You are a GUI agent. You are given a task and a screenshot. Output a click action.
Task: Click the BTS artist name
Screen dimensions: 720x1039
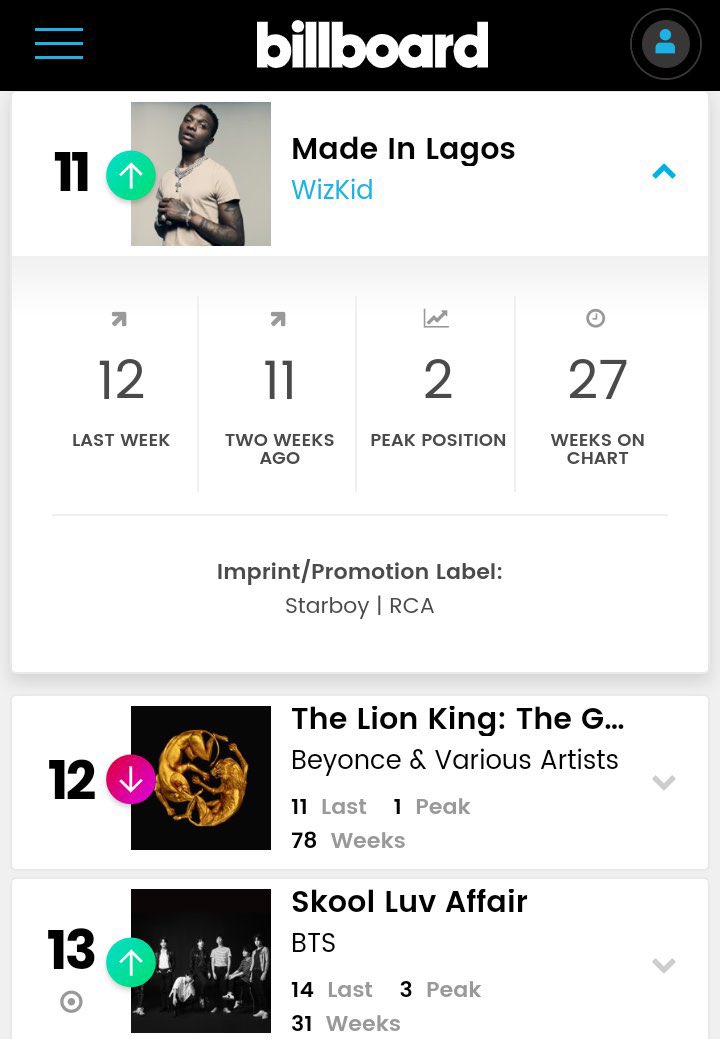(x=313, y=943)
